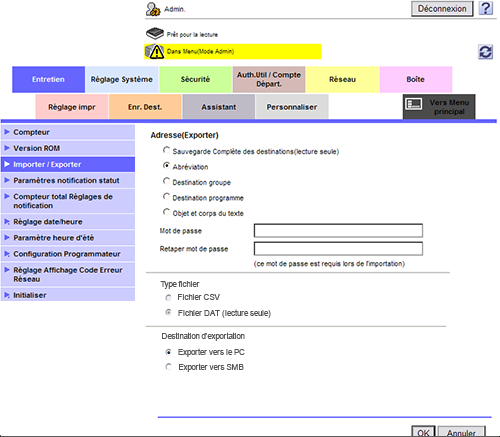The width and height of the screenshot is (500, 437).
Task: Select Sauvegarde Complète des destinations radio
Action: pos(166,150)
